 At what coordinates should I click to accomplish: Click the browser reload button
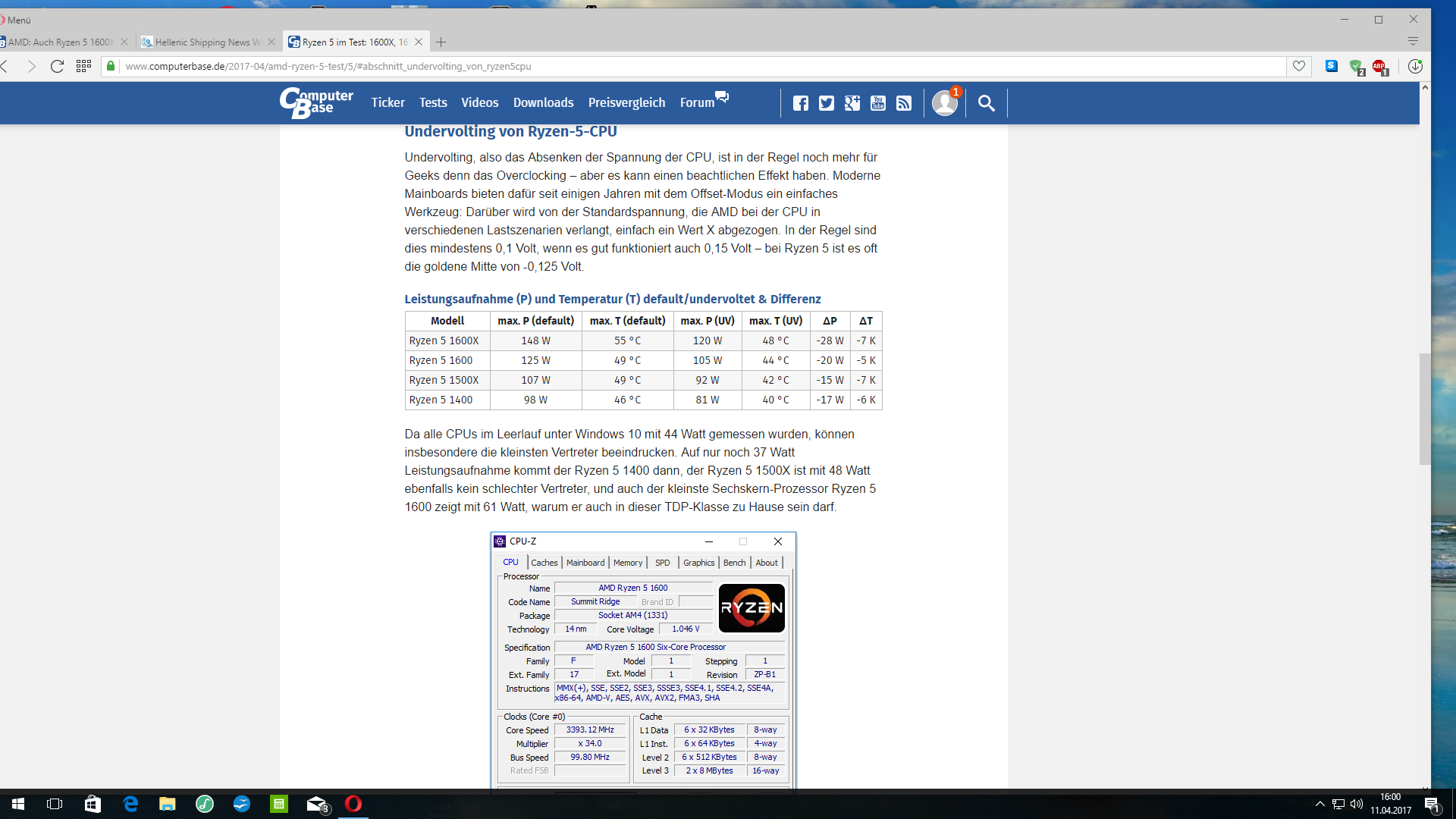point(57,66)
